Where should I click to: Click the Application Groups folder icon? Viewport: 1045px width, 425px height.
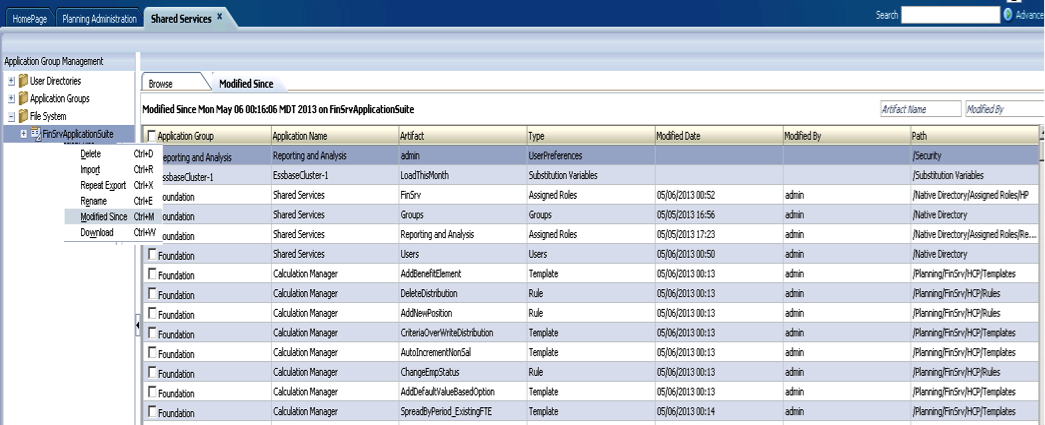click(23, 99)
